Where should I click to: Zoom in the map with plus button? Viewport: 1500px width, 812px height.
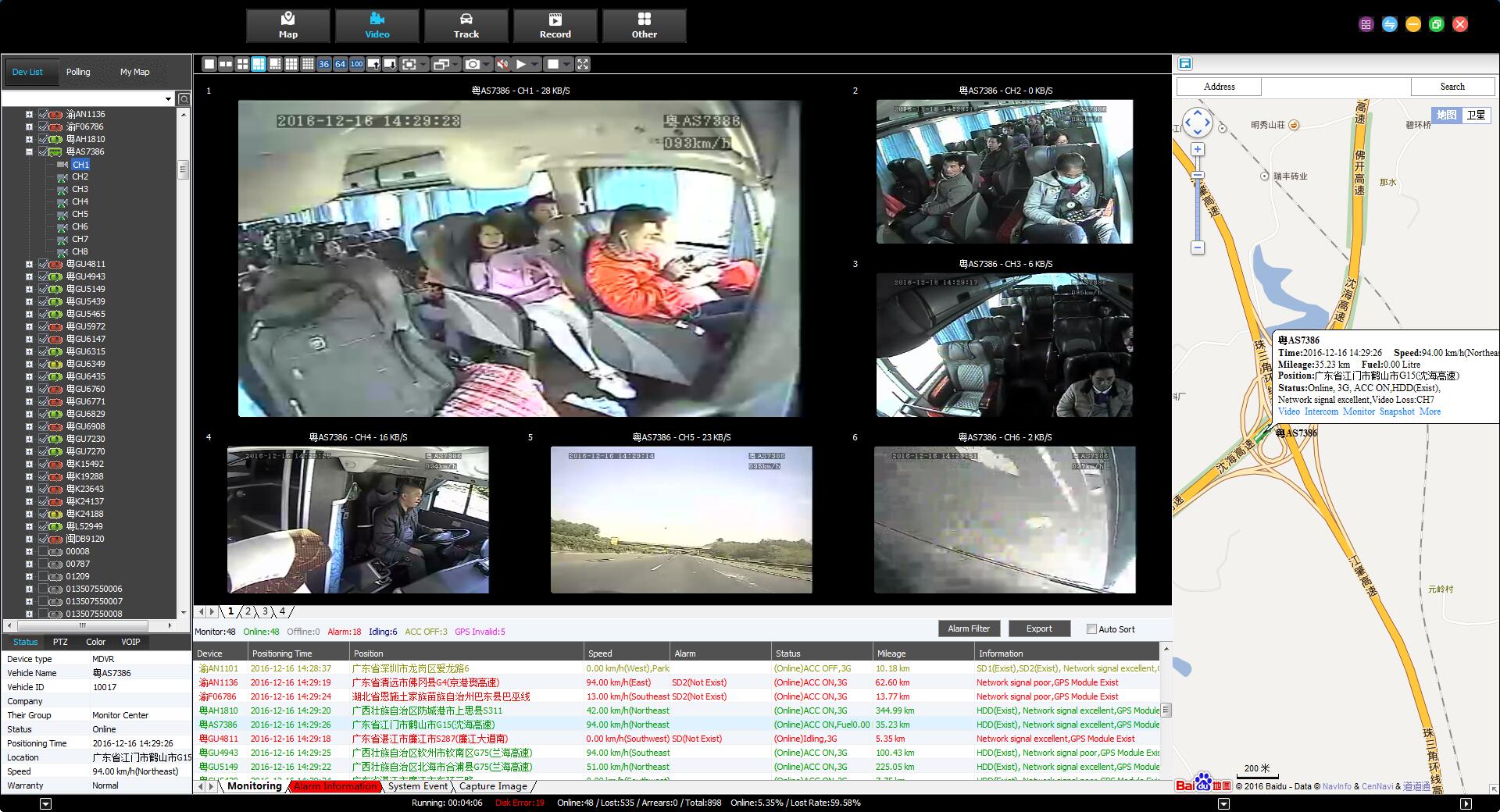point(1197,149)
